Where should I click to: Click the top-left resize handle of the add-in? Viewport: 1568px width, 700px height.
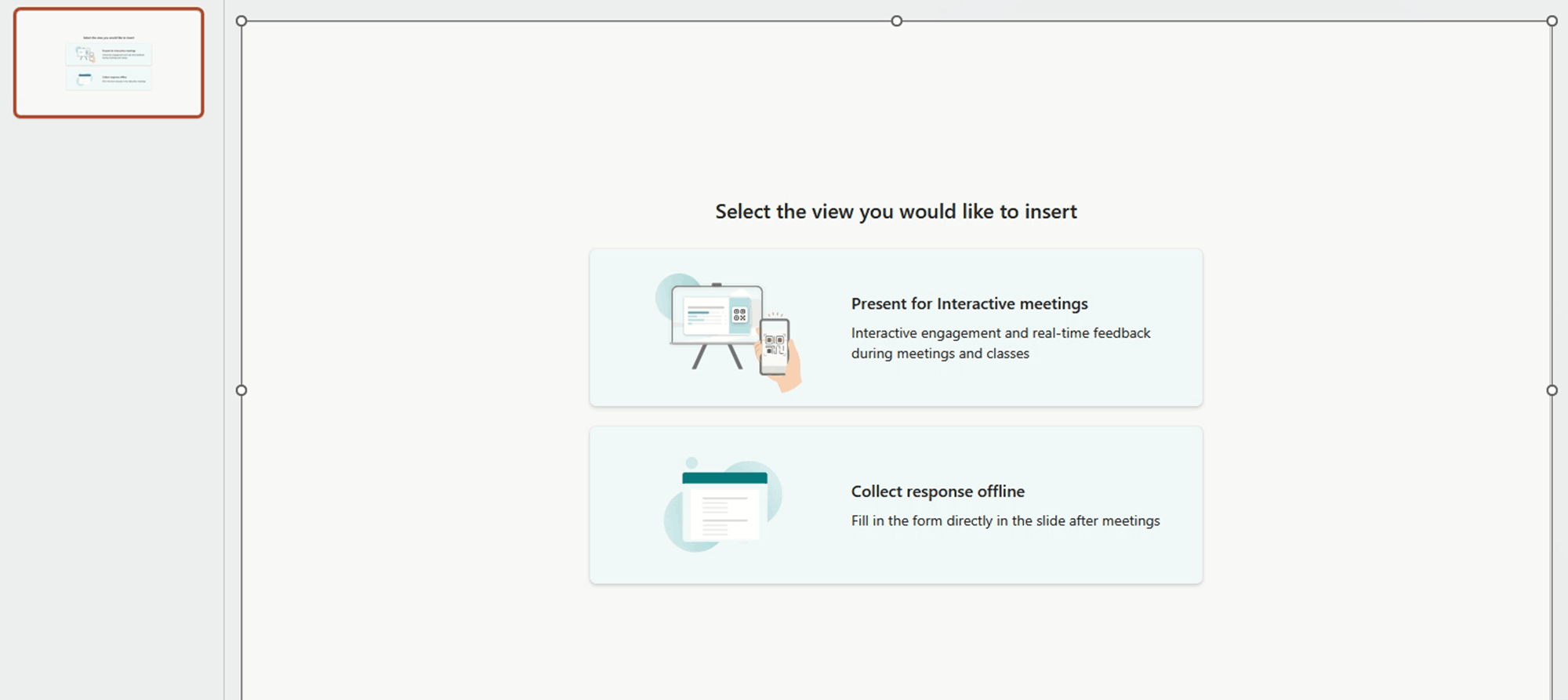[x=241, y=21]
